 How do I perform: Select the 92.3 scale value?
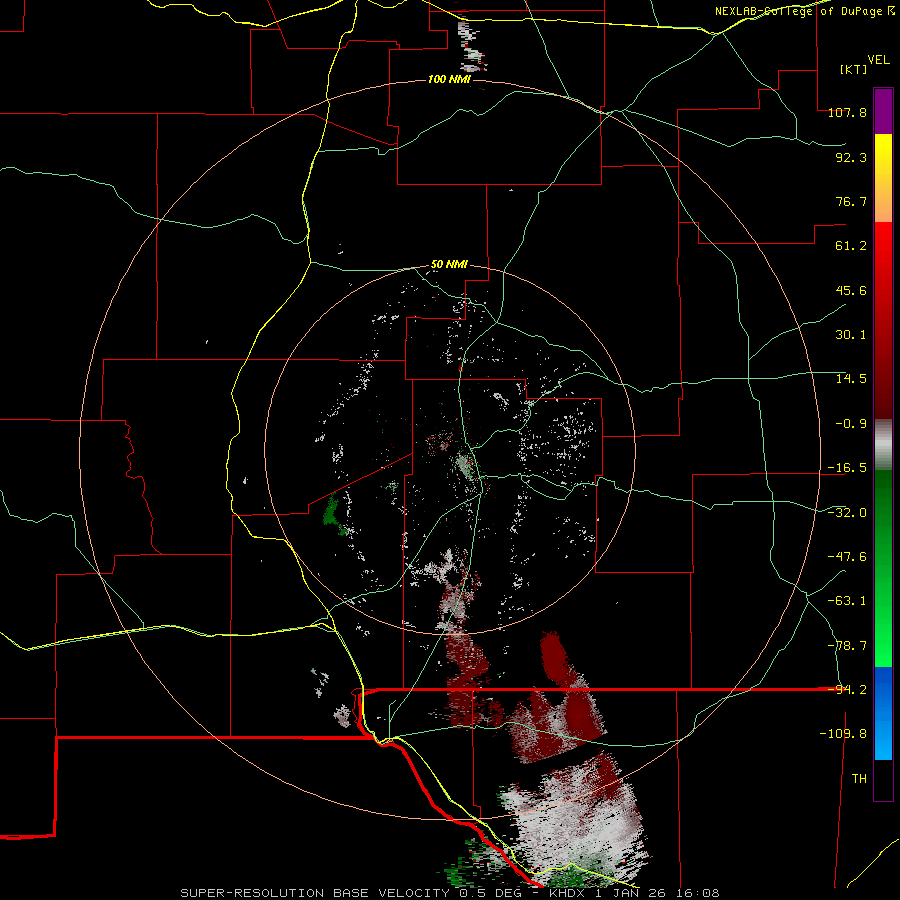851,157
